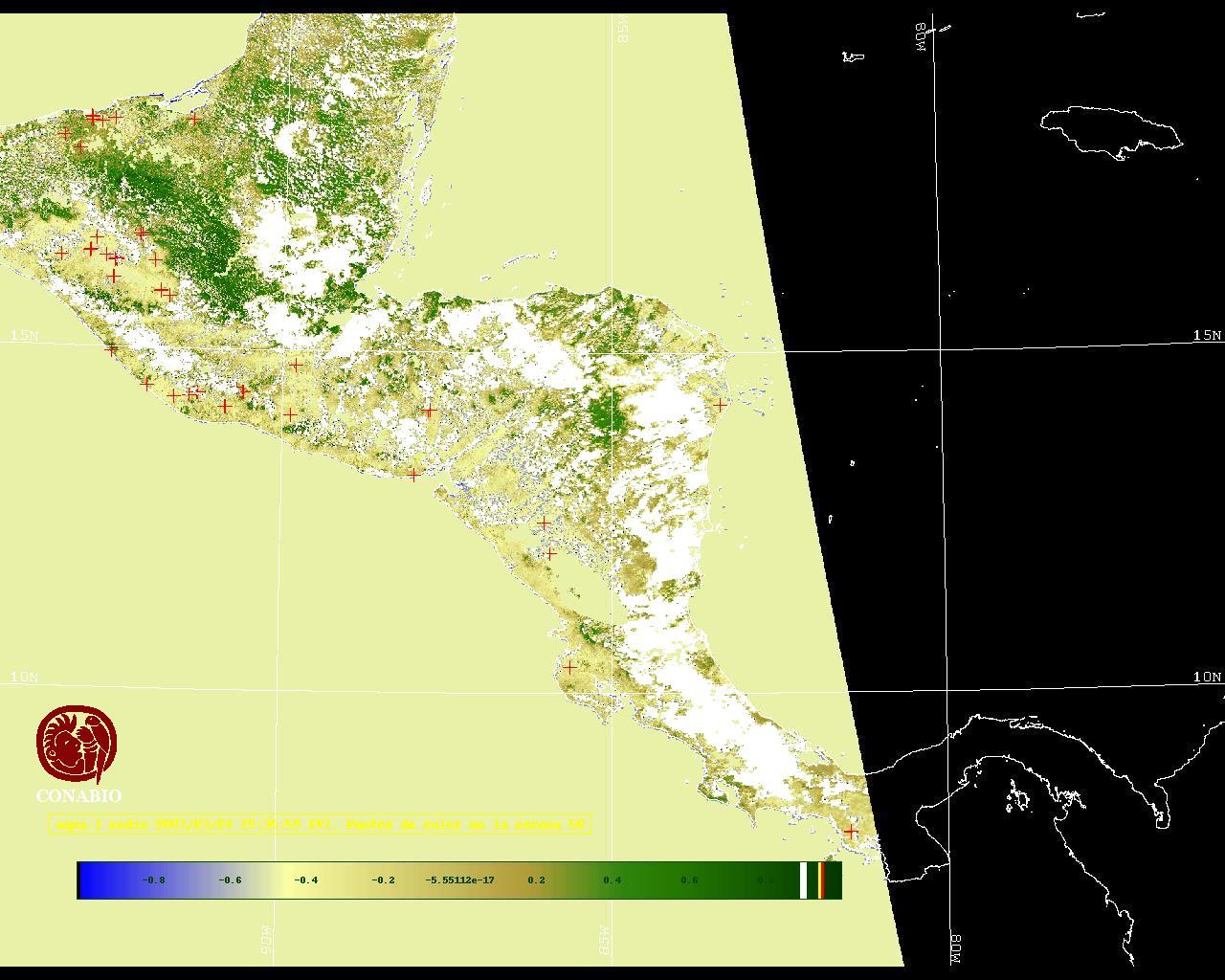Click the 80W longitude label at the top
1225x980 pixels.
(922, 36)
